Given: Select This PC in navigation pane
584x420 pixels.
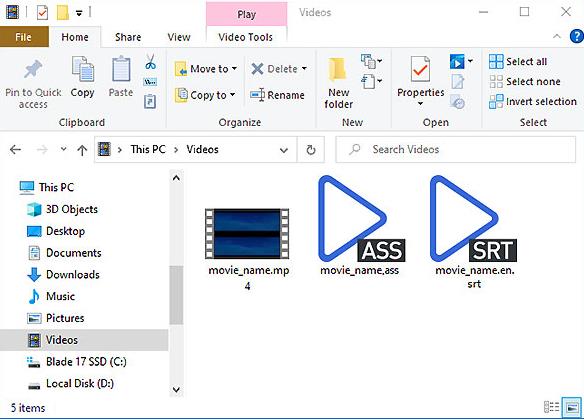Looking at the screenshot, I should [47, 187].
